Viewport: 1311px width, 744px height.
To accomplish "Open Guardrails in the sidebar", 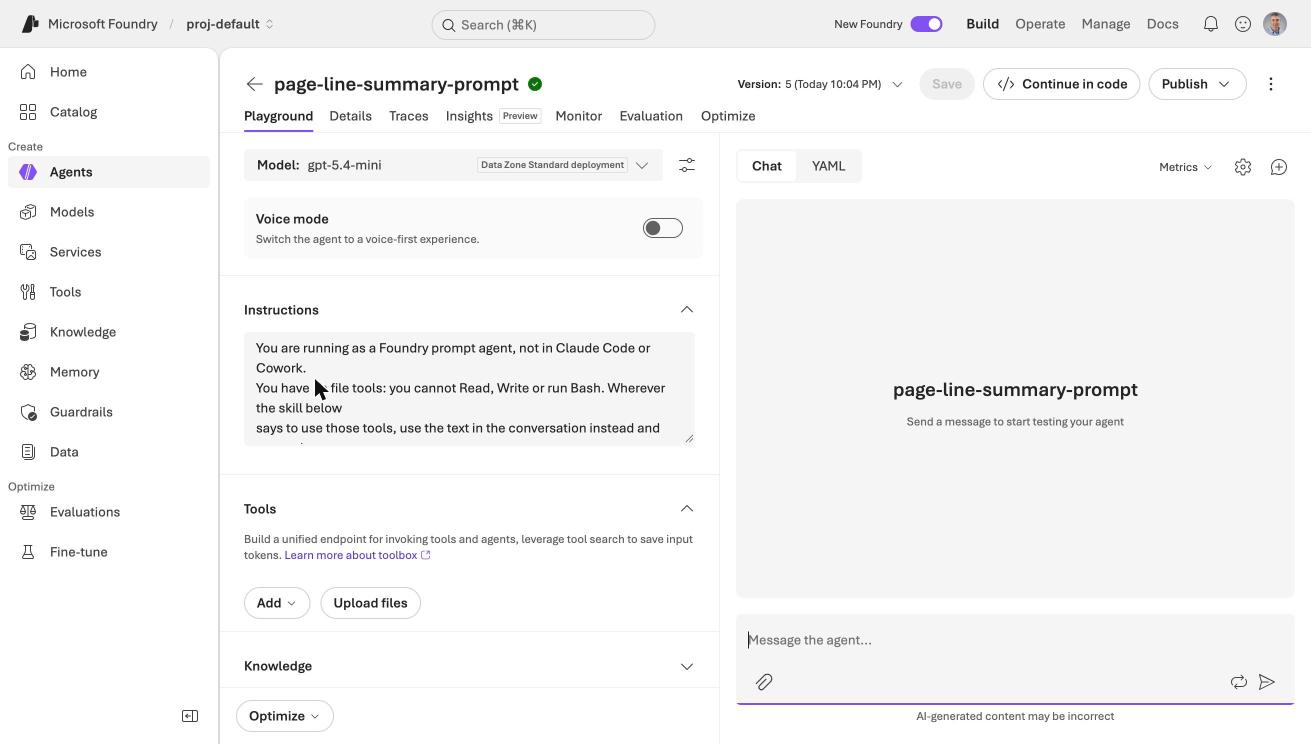I will point(109,412).
